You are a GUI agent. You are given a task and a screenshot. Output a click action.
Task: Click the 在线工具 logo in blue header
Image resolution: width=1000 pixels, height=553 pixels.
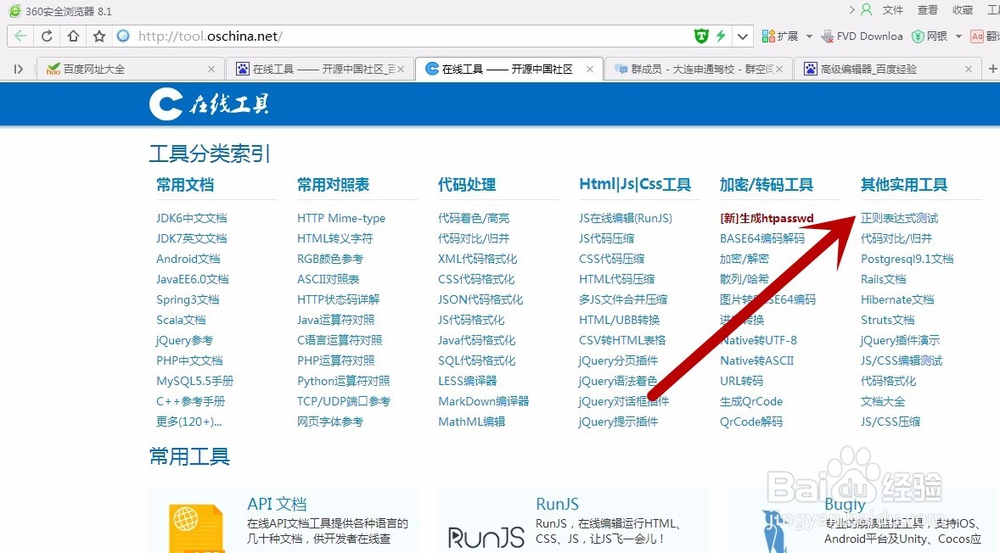click(x=209, y=104)
